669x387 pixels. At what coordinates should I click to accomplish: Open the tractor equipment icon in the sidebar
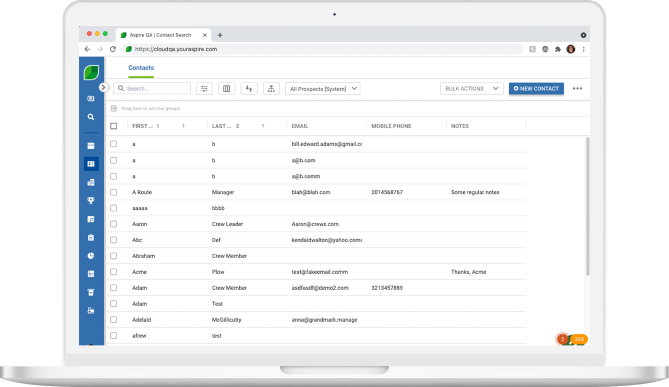91,311
